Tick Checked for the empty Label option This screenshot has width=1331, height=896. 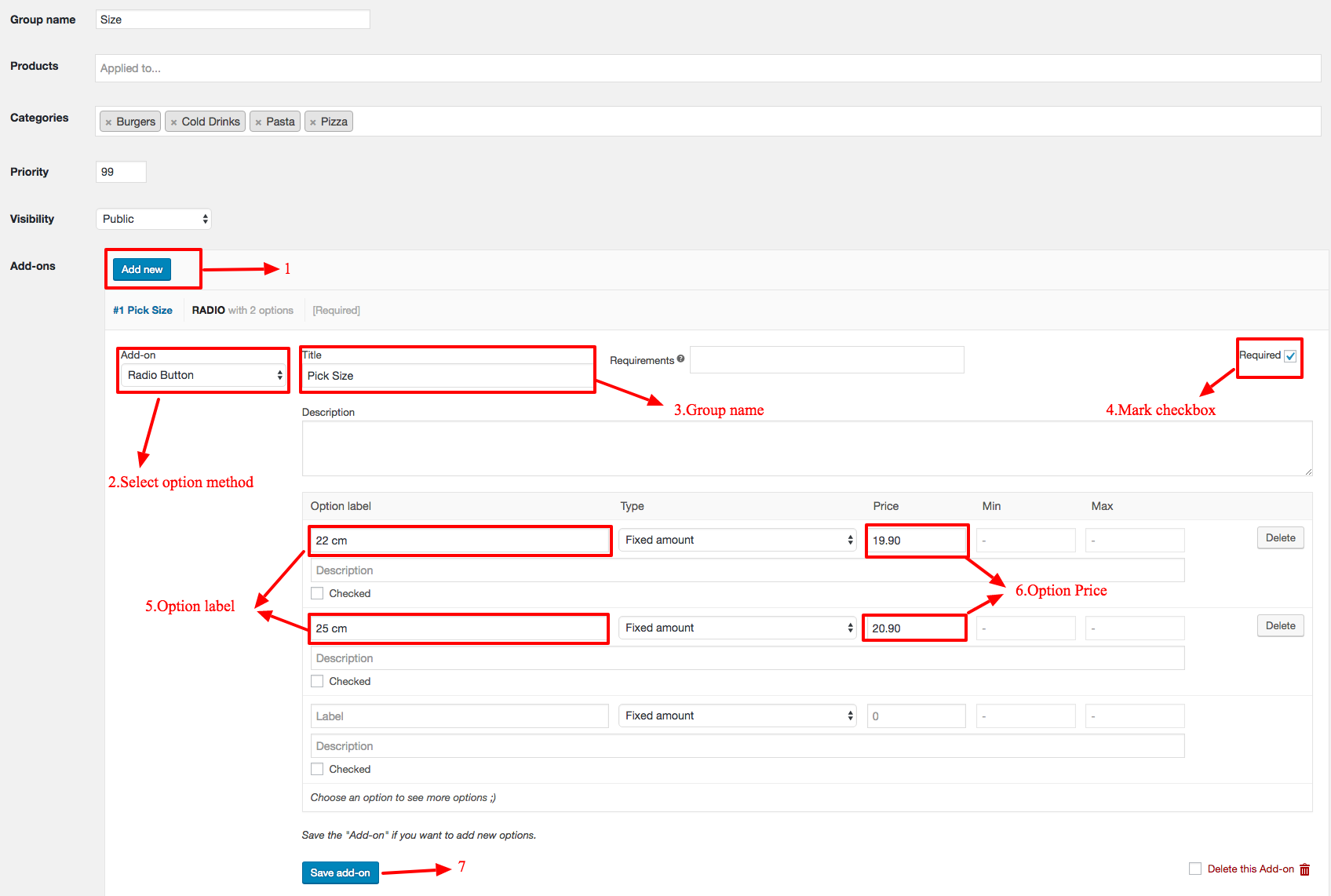[317, 769]
